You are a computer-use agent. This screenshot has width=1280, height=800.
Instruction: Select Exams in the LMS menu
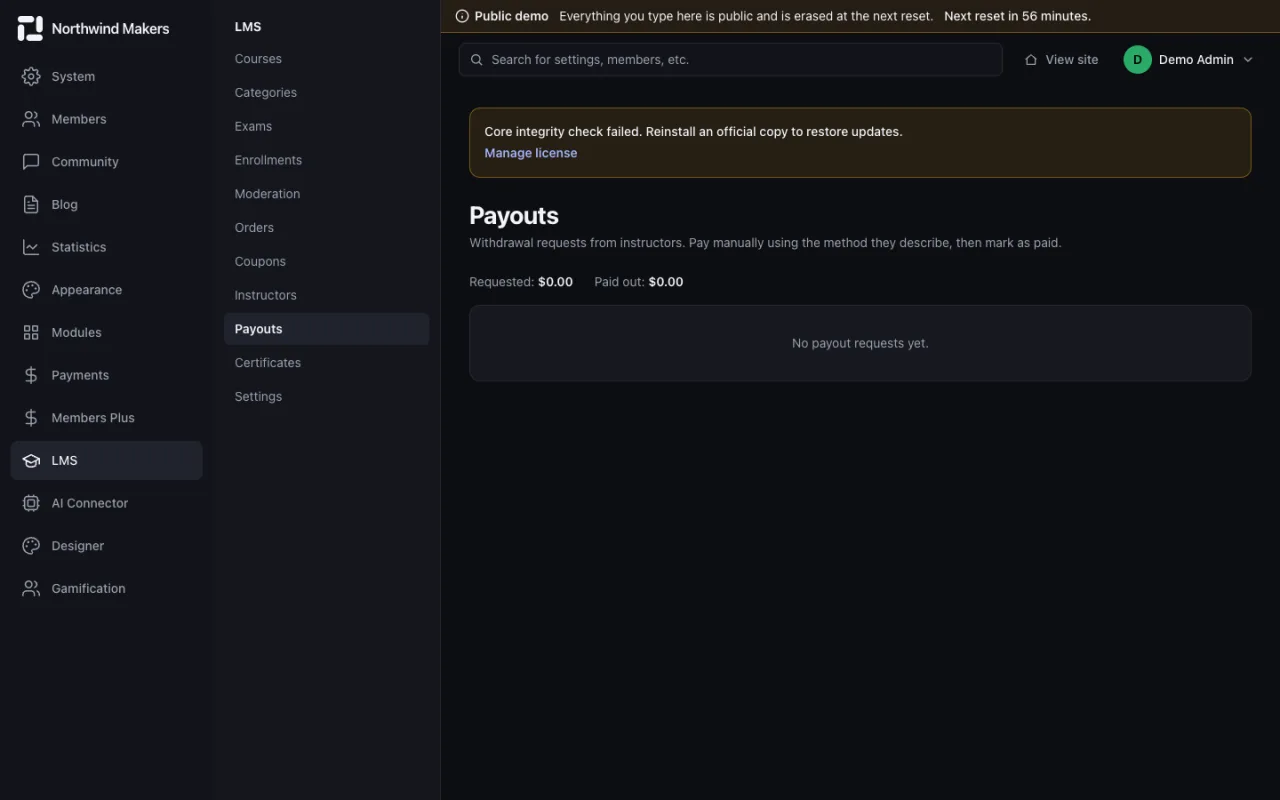tap(326, 126)
